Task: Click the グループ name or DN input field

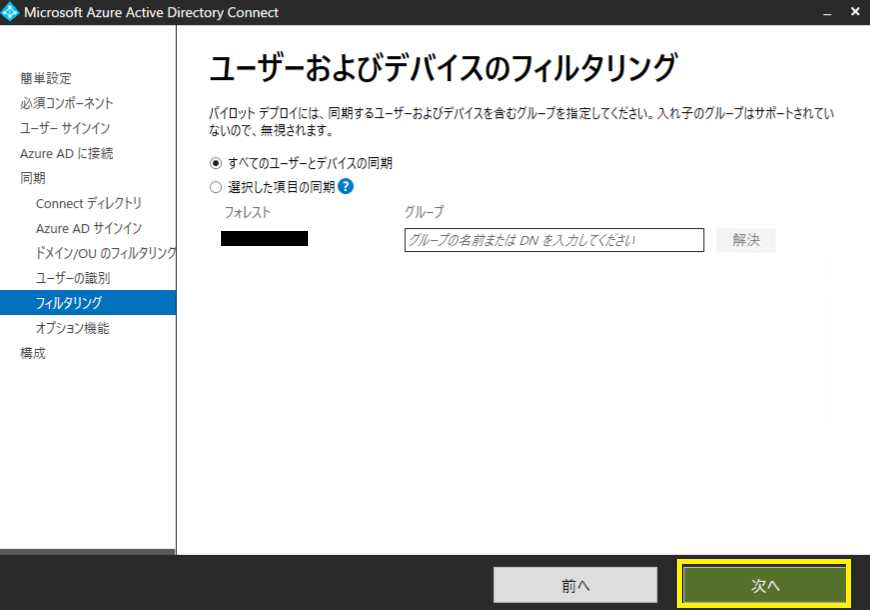Action: point(554,240)
